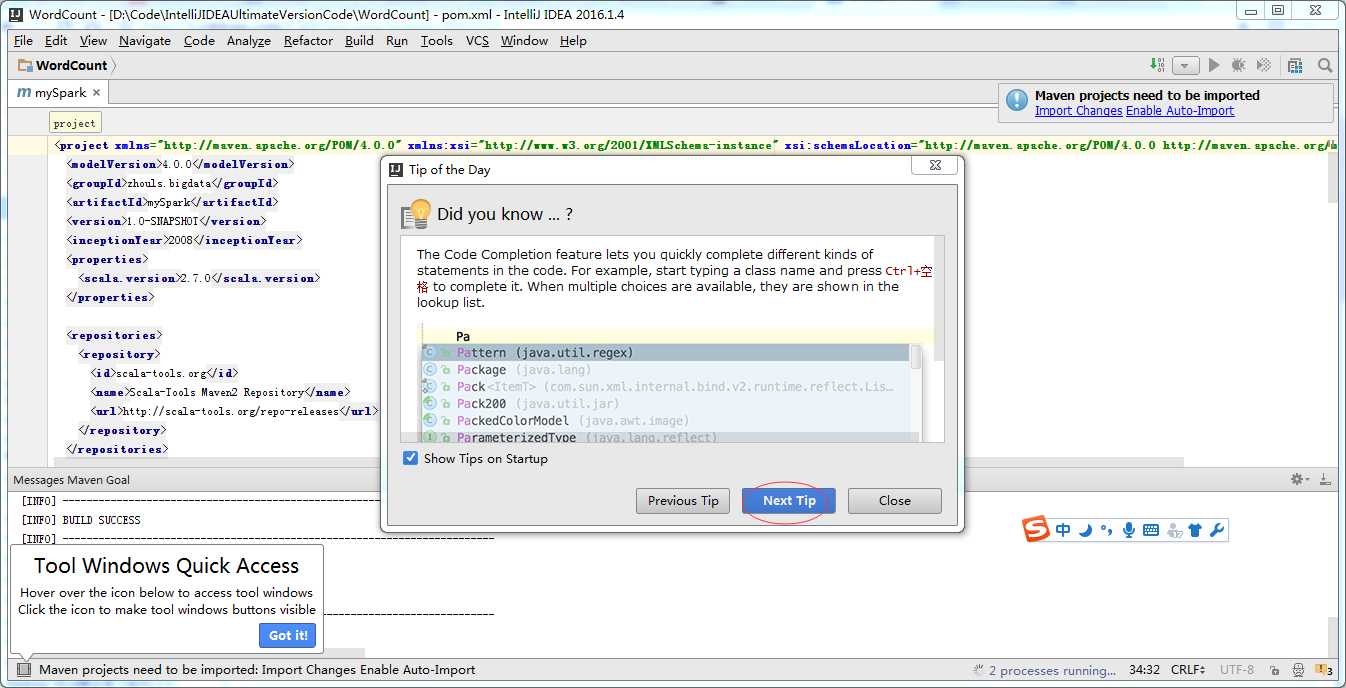Uncheck Show Tips on Startup

coord(410,458)
